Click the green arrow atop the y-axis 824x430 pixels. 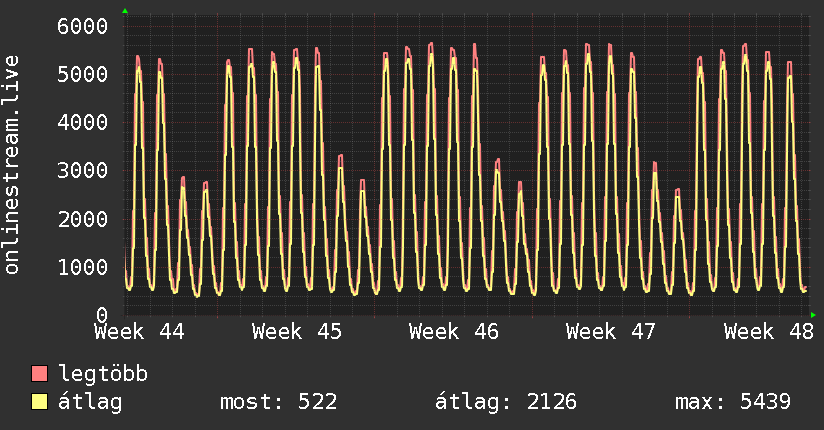125,11
